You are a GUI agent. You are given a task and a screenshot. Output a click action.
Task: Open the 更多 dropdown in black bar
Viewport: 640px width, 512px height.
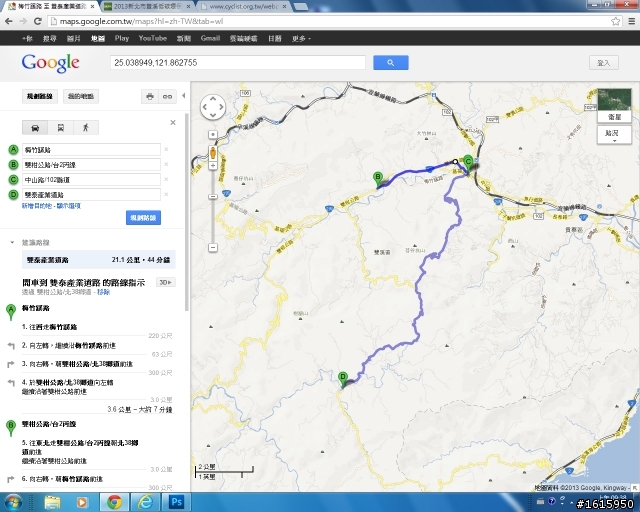click(x=301, y=38)
